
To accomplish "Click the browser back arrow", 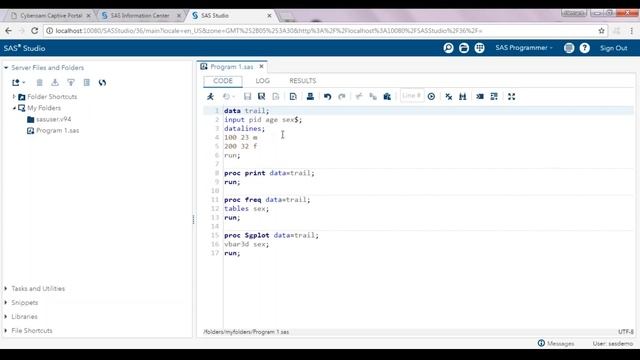I will click(9, 31).
